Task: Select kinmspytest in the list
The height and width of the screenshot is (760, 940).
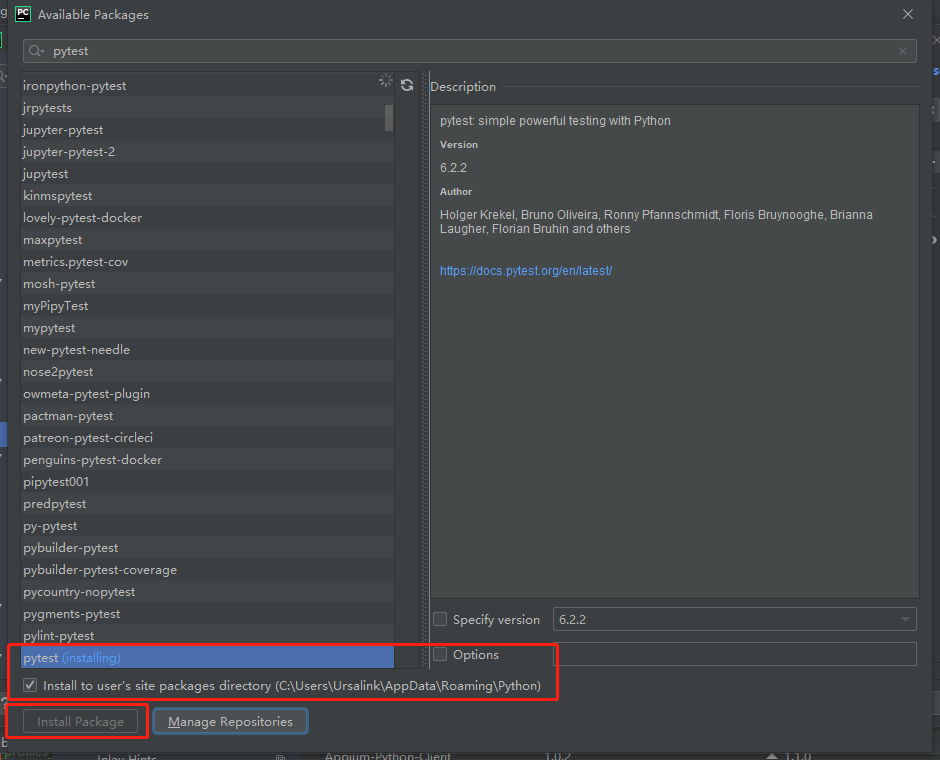Action: coord(207,196)
